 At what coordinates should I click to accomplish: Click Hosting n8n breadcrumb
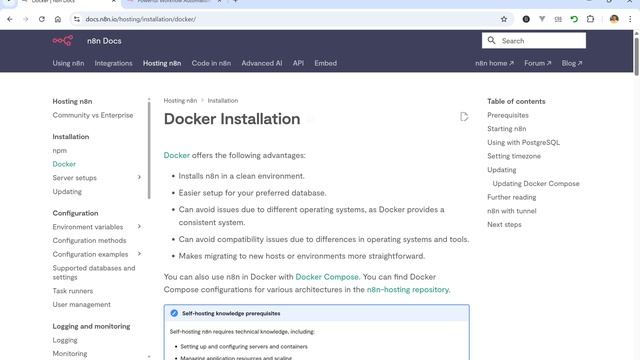pyautogui.click(x=180, y=100)
